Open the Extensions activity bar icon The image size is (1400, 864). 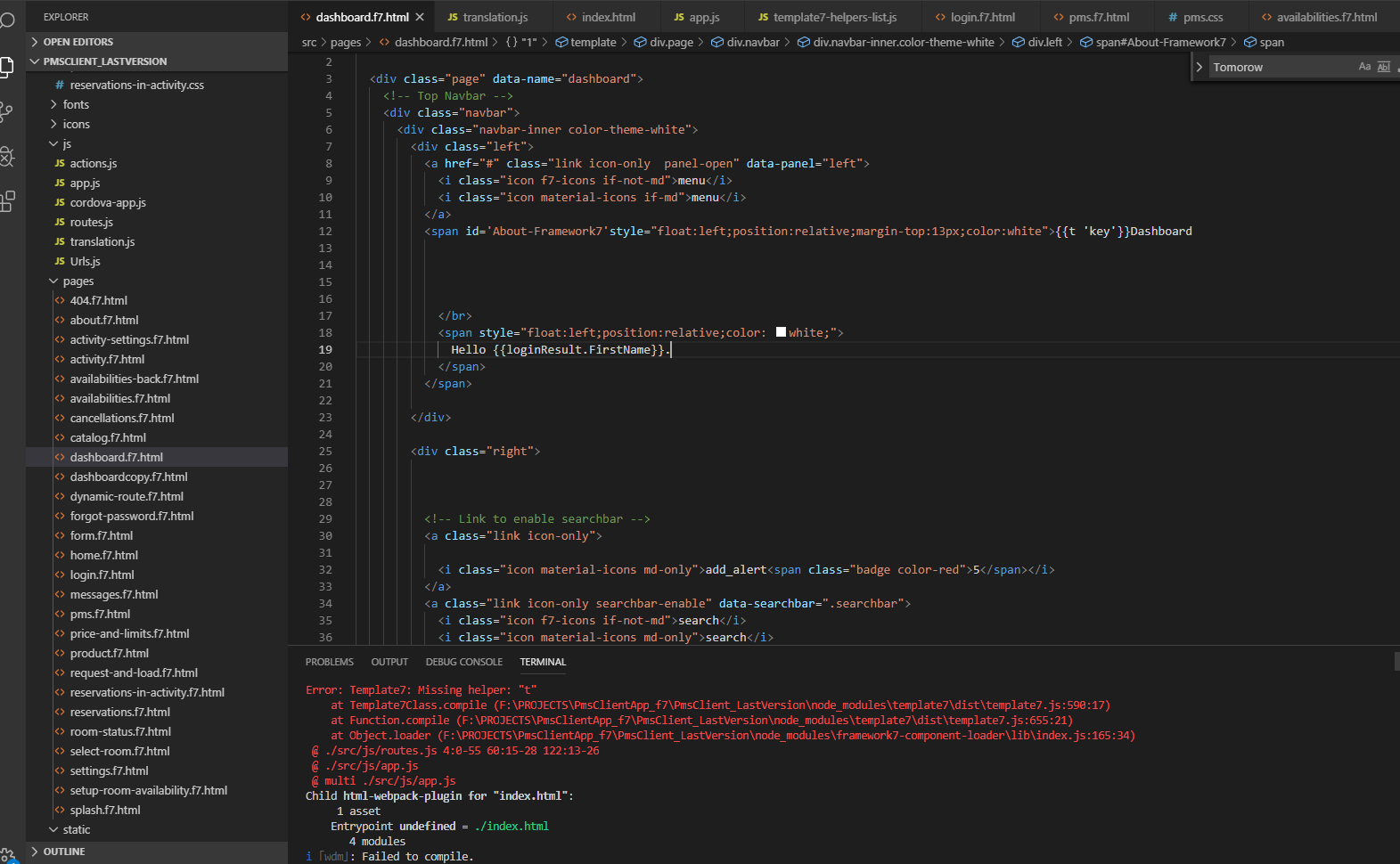click(7, 201)
